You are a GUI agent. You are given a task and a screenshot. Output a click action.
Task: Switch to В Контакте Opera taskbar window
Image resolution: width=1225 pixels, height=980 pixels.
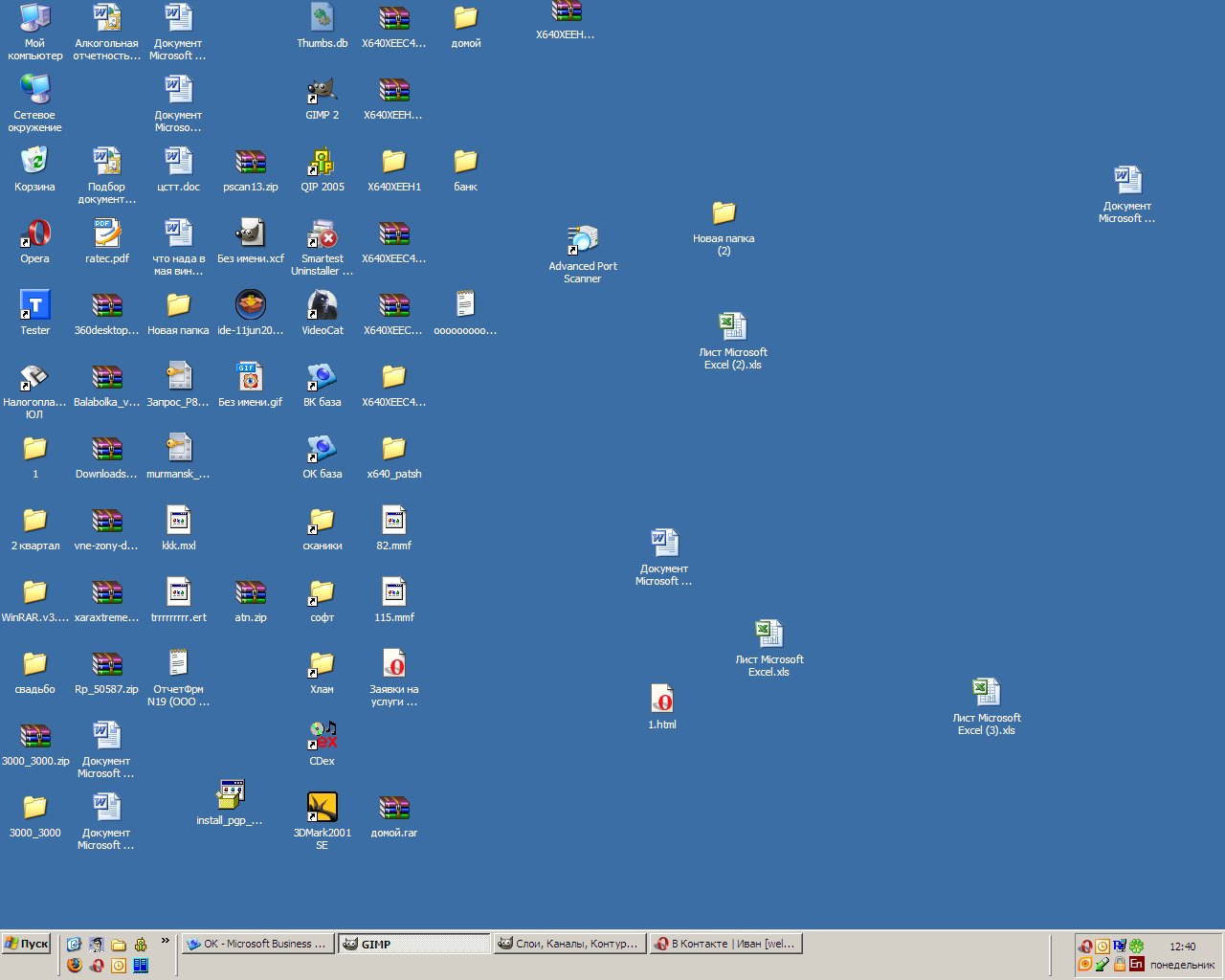pyautogui.click(x=725, y=944)
